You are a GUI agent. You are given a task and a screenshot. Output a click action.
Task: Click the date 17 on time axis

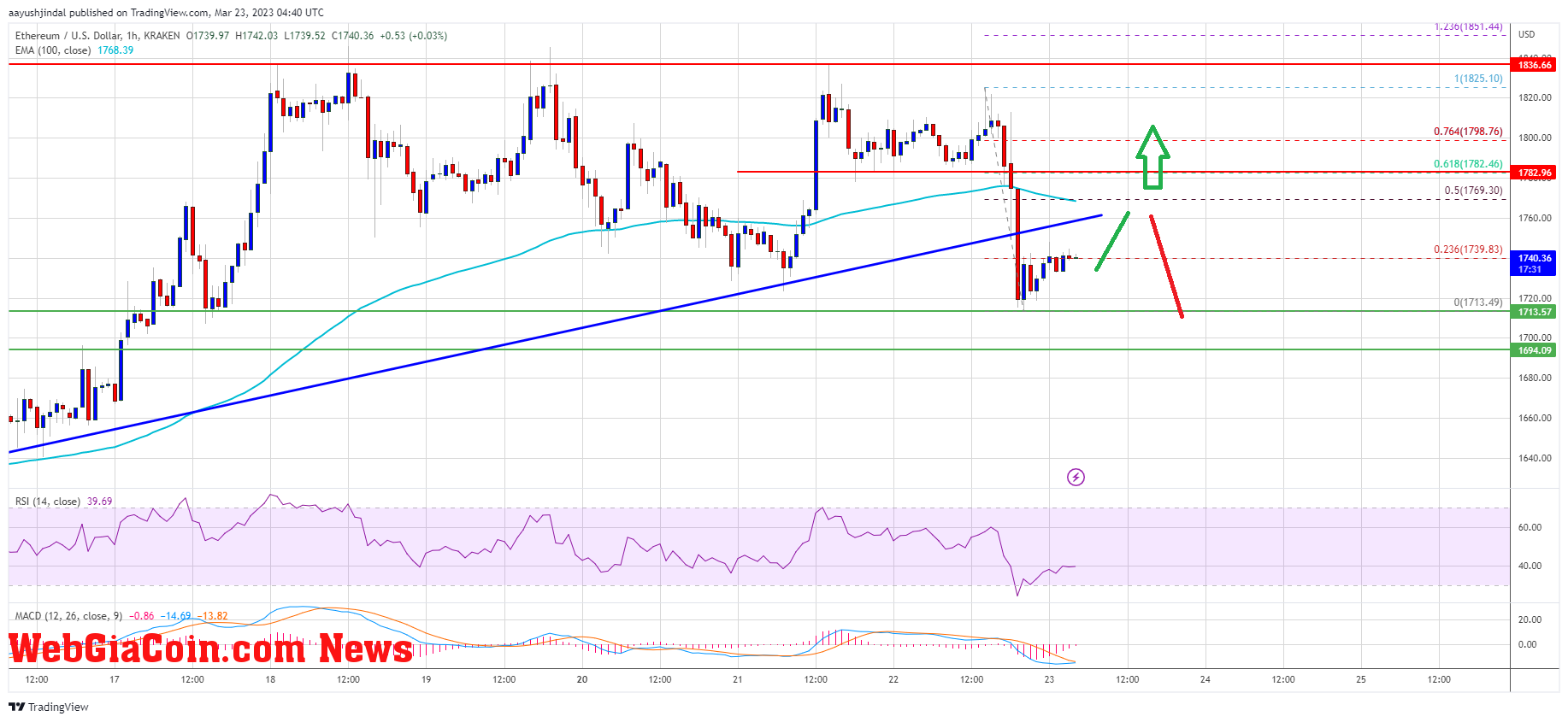tap(115, 679)
